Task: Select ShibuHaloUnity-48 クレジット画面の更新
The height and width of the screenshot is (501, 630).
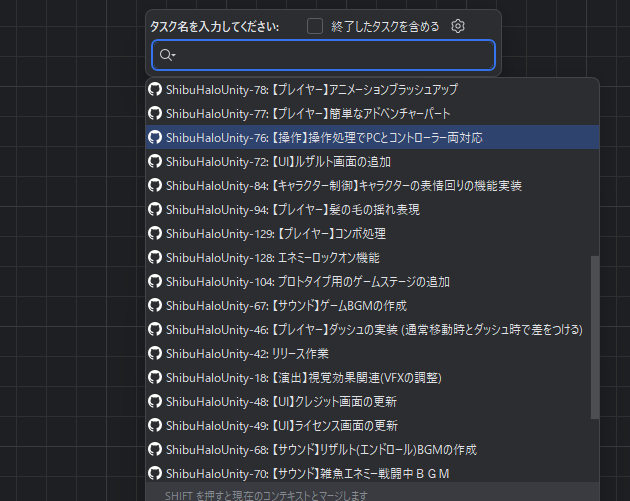Action: click(x=372, y=402)
